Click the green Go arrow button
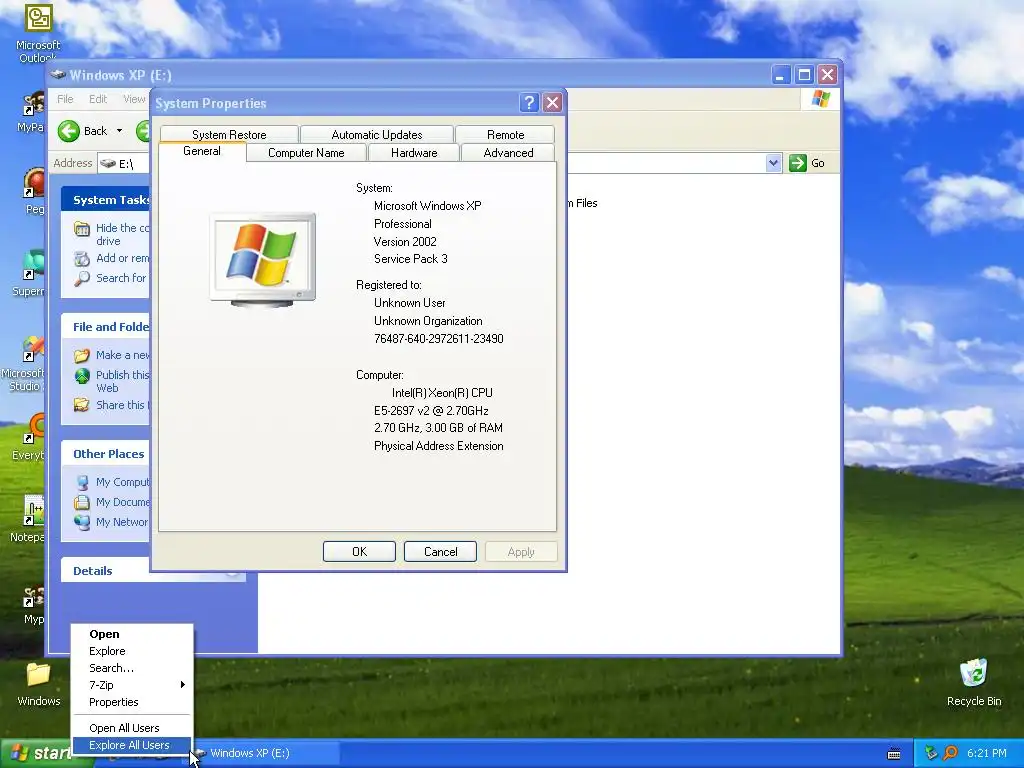This screenshot has width=1024, height=768. coord(798,163)
